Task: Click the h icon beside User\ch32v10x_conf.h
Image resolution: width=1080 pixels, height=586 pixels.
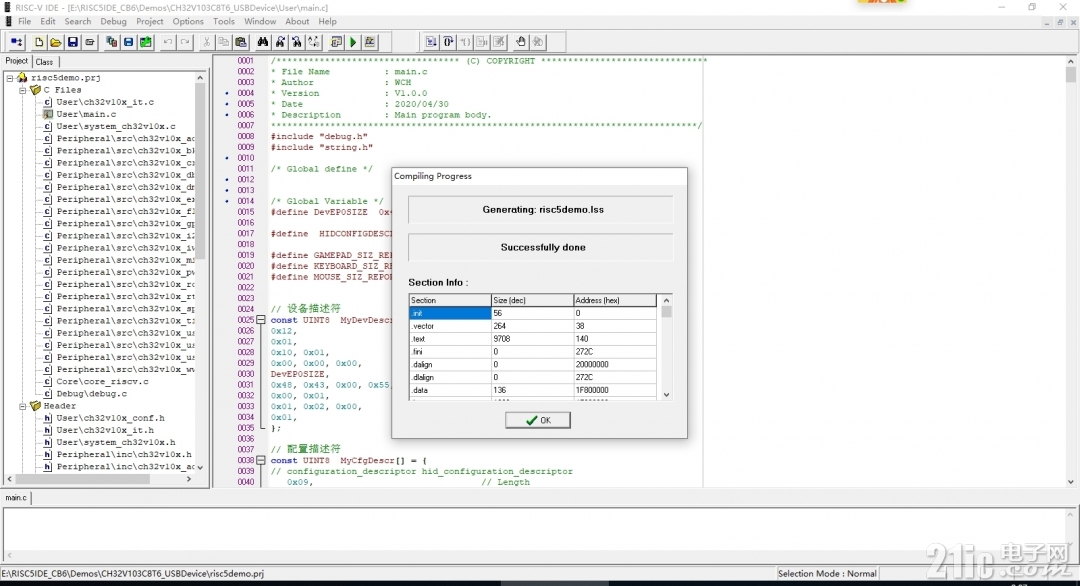Action: point(48,418)
